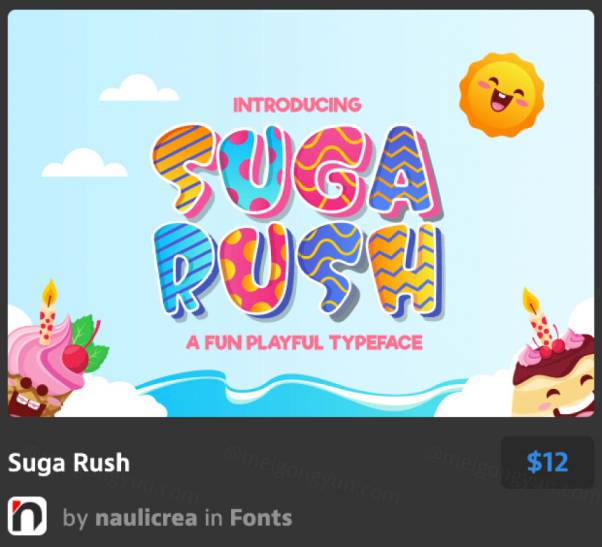Click the white cloud above INTRODUCING text

pyautogui.click(x=139, y=89)
